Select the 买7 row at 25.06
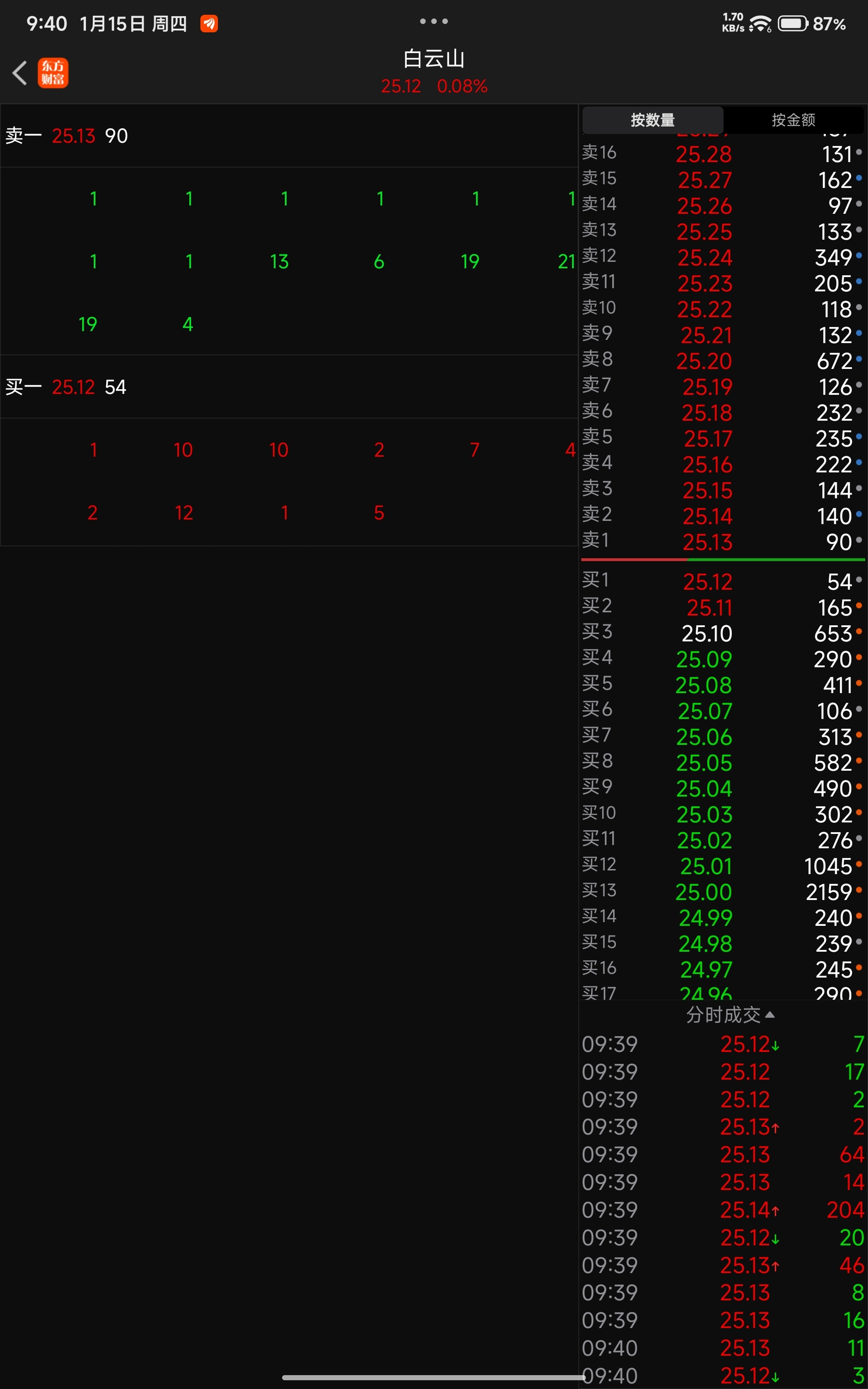This screenshot has width=868, height=1389. click(723, 737)
